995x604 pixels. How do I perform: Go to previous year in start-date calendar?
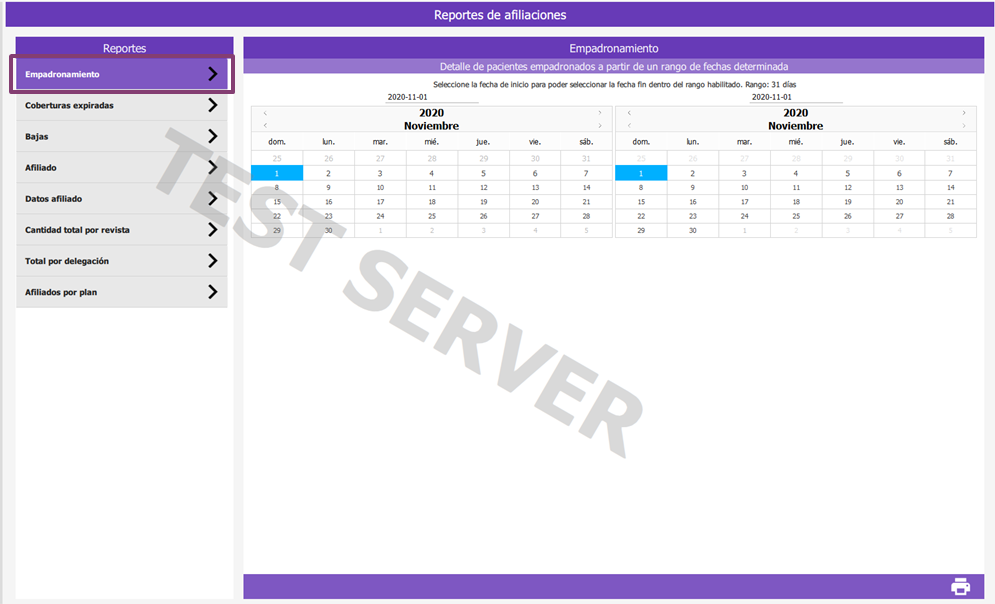pos(265,113)
